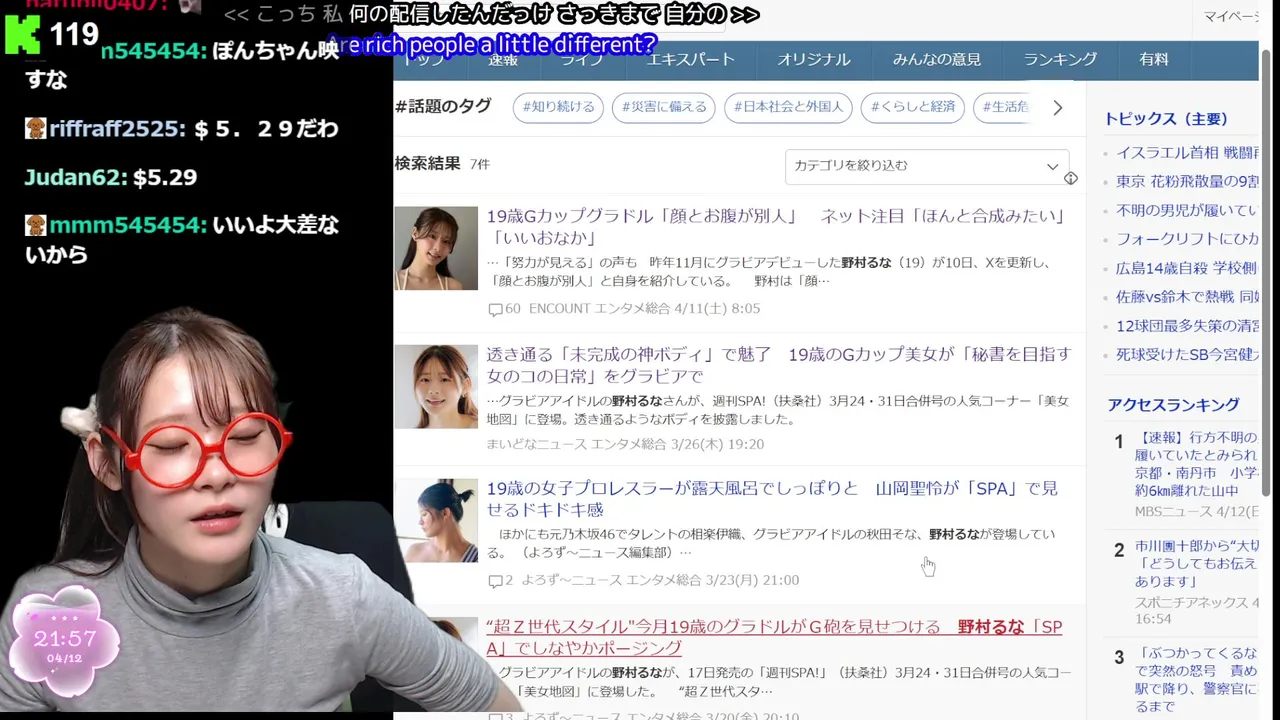Open the オリジナル navigation tab

coord(813,59)
